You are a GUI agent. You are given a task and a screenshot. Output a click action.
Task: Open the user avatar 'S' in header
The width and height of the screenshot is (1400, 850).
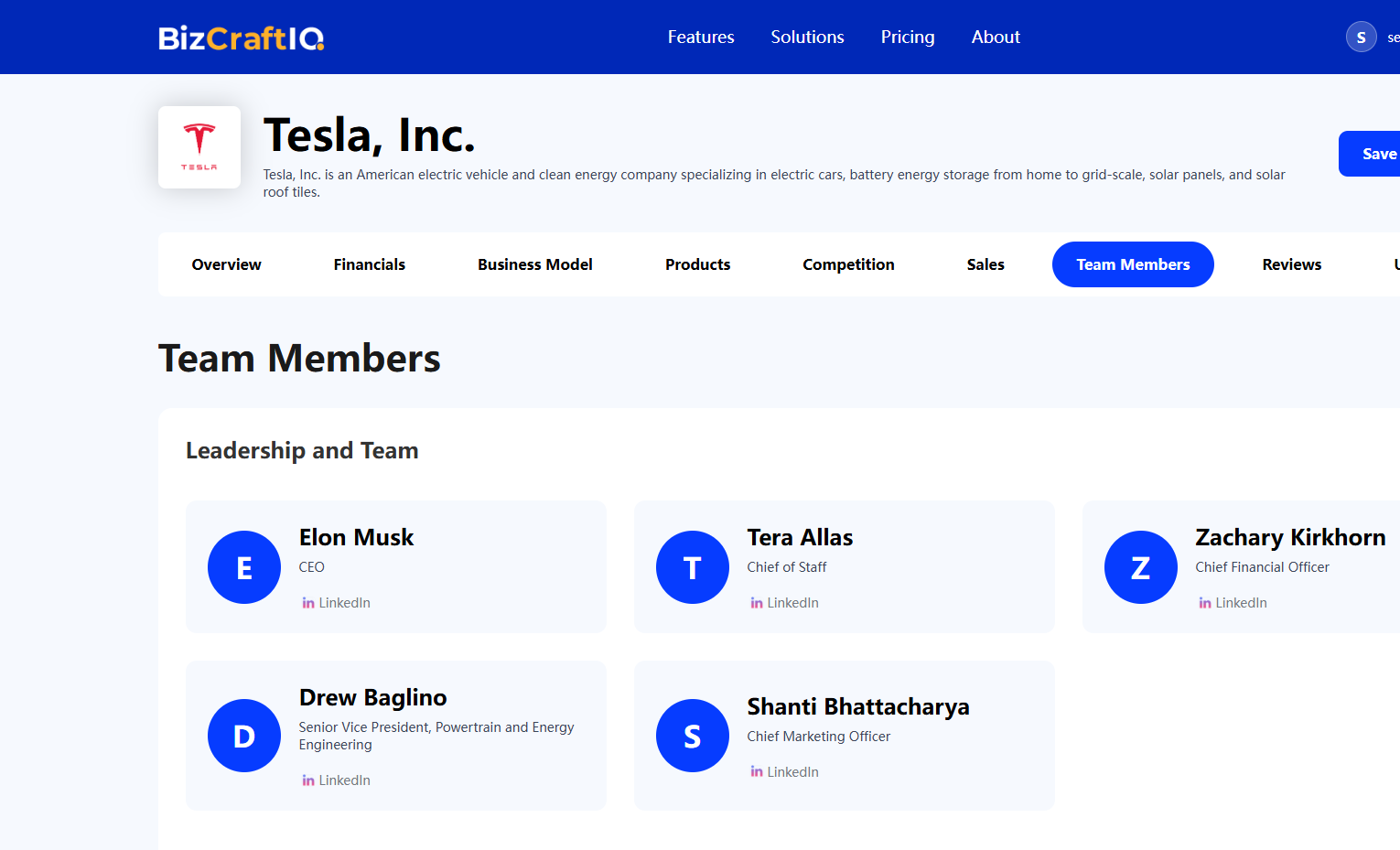(1361, 37)
